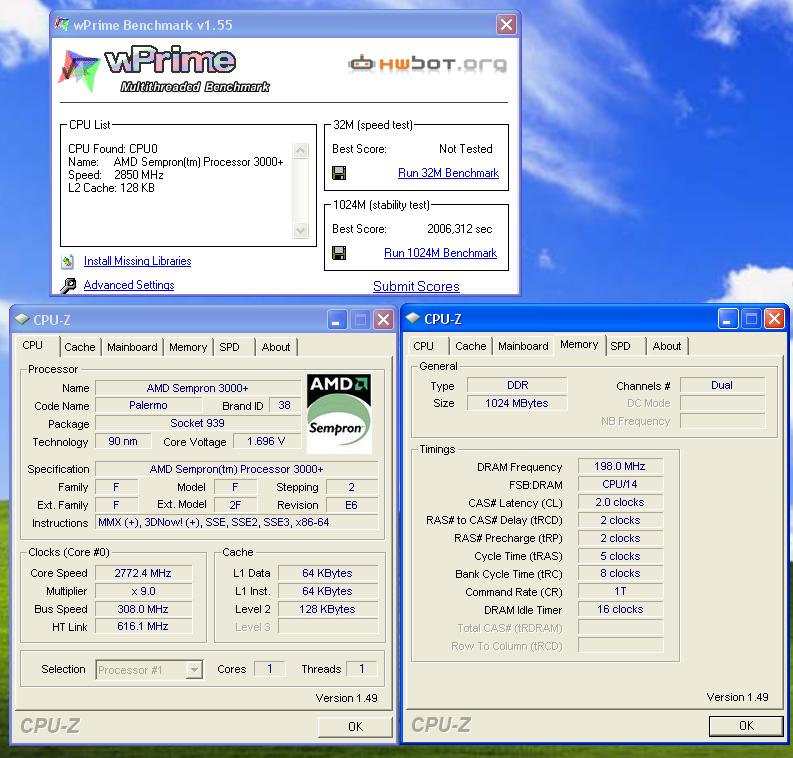Switch to Memory tab in left CPU-Z

188,347
